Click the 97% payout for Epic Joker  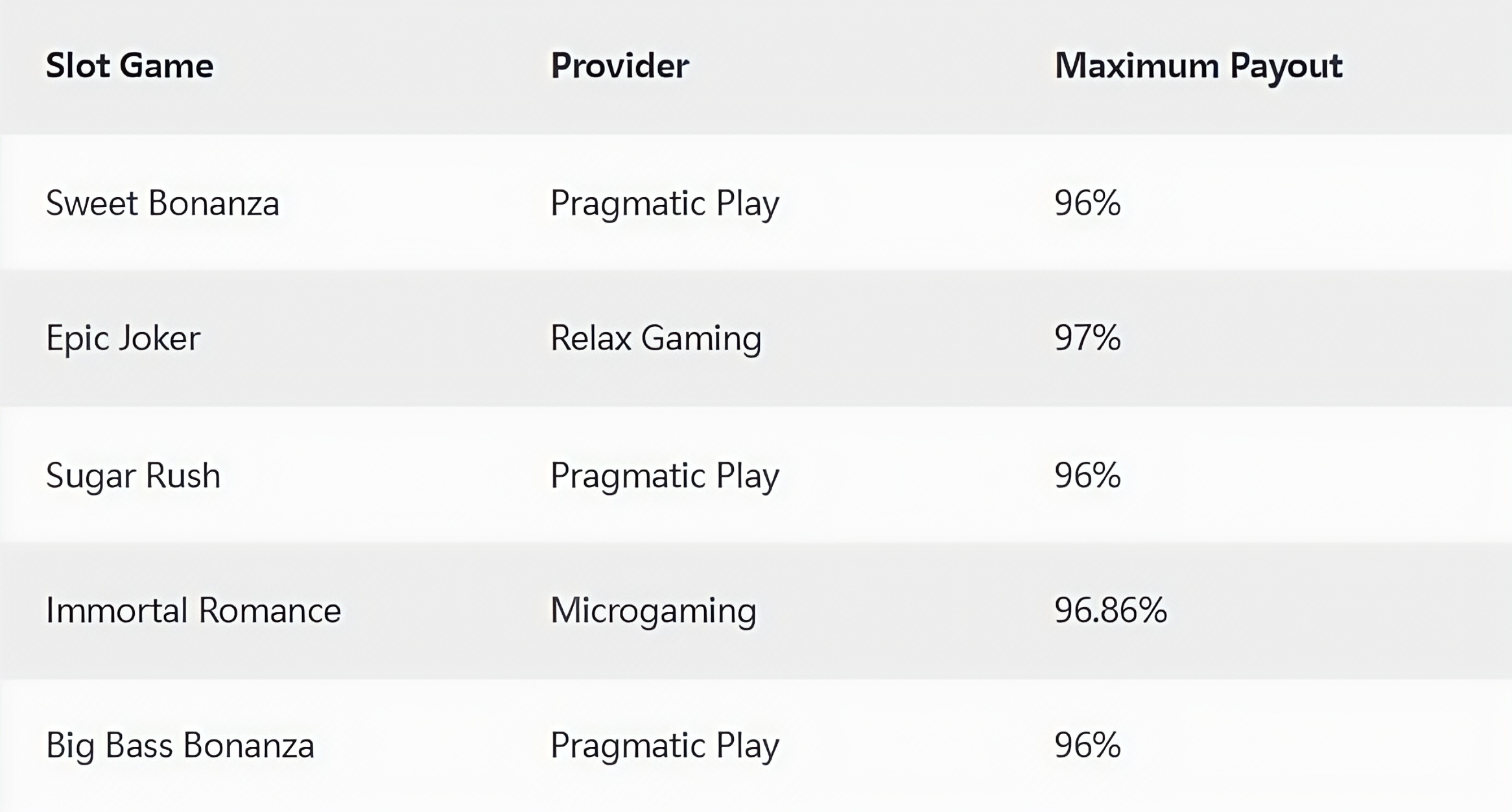[1087, 338]
